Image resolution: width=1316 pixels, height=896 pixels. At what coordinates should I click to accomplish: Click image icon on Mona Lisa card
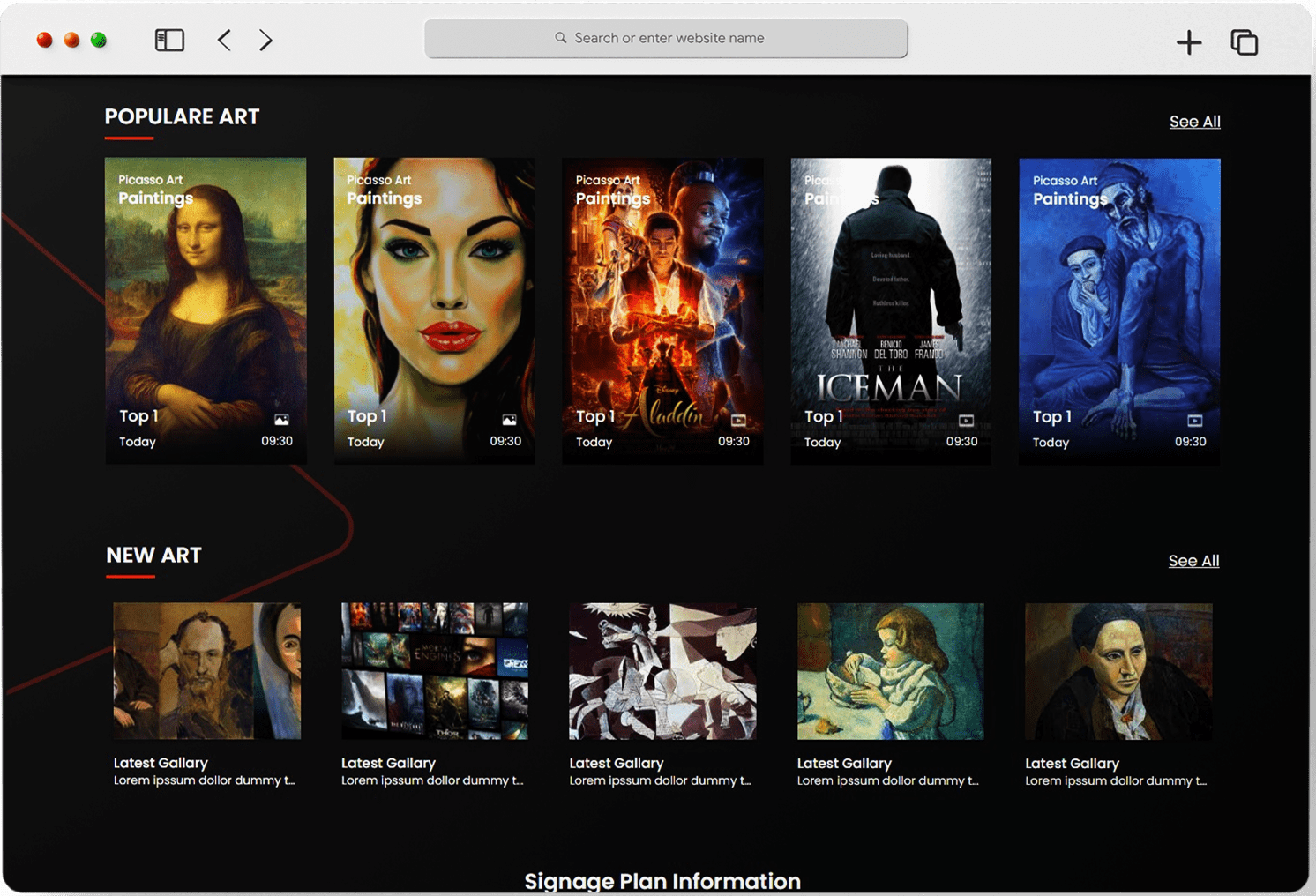[281, 420]
